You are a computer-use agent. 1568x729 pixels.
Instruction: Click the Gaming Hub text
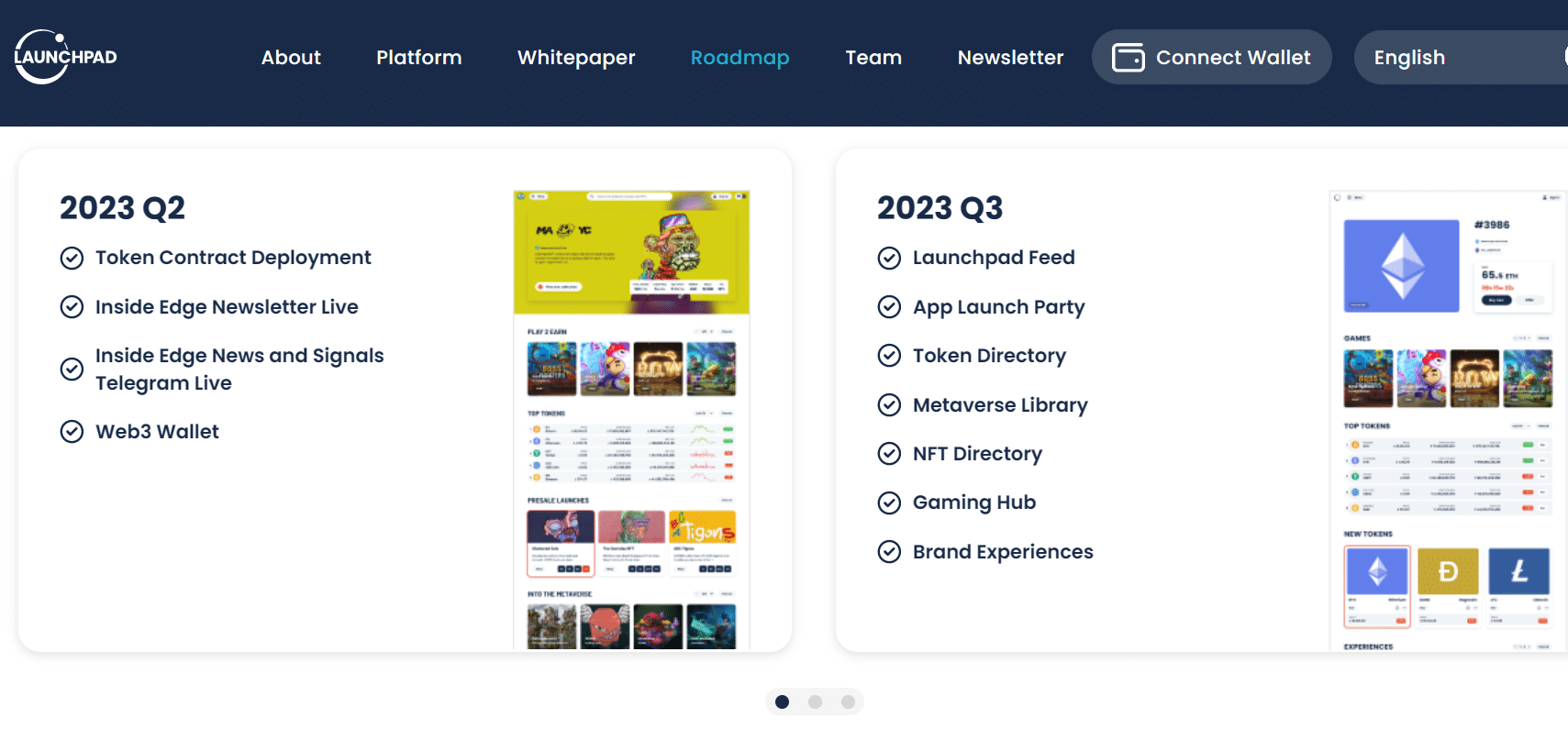click(973, 503)
